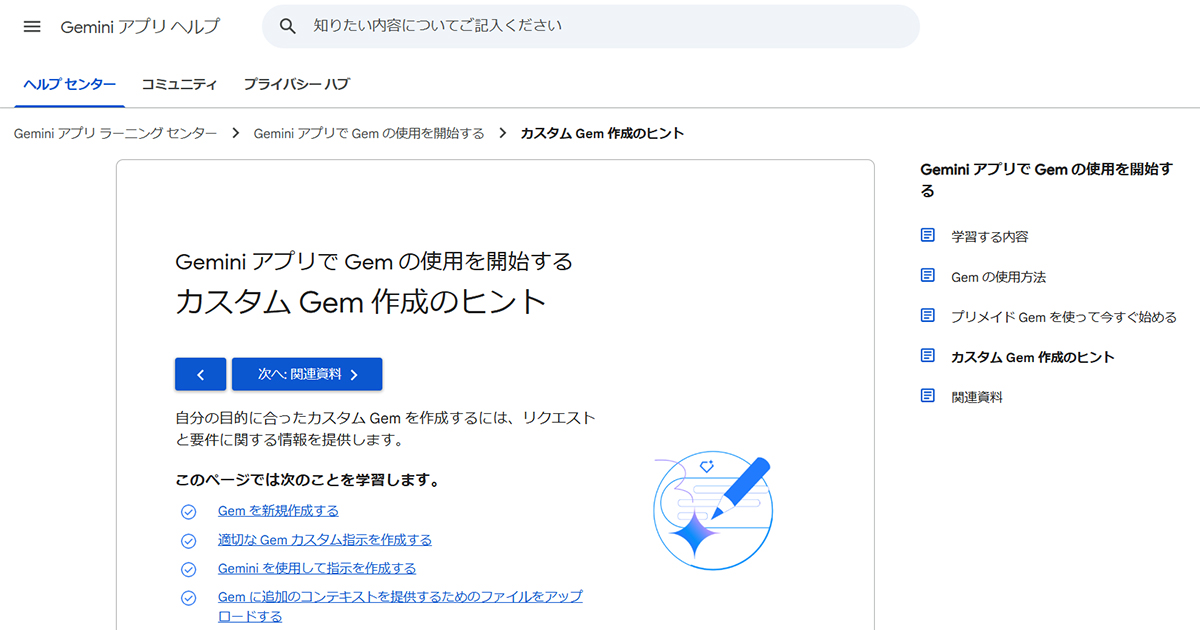Switch to the コミュニティ tab
The height and width of the screenshot is (630, 1200).
[179, 85]
